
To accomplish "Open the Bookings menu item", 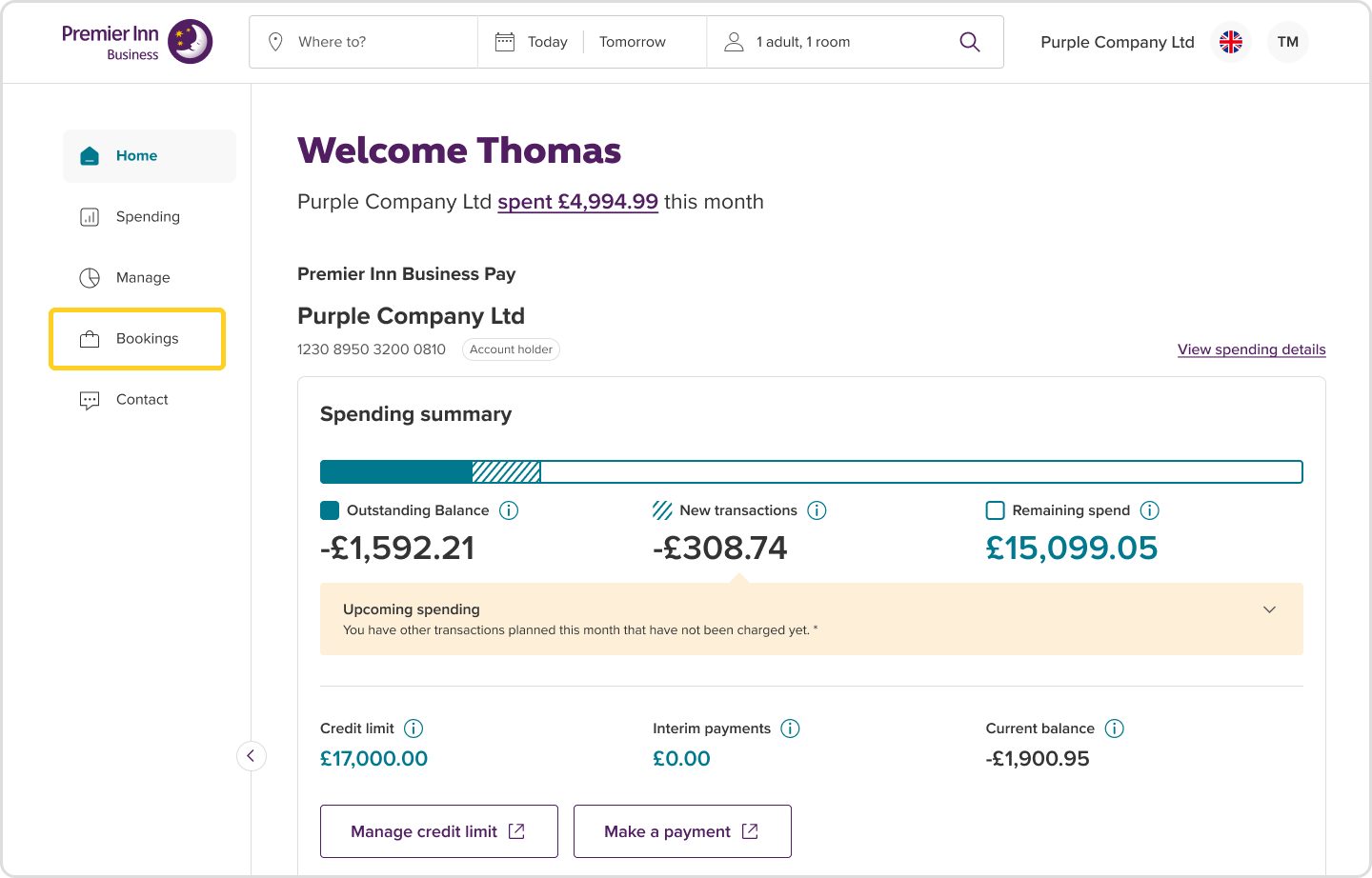I will [137, 339].
